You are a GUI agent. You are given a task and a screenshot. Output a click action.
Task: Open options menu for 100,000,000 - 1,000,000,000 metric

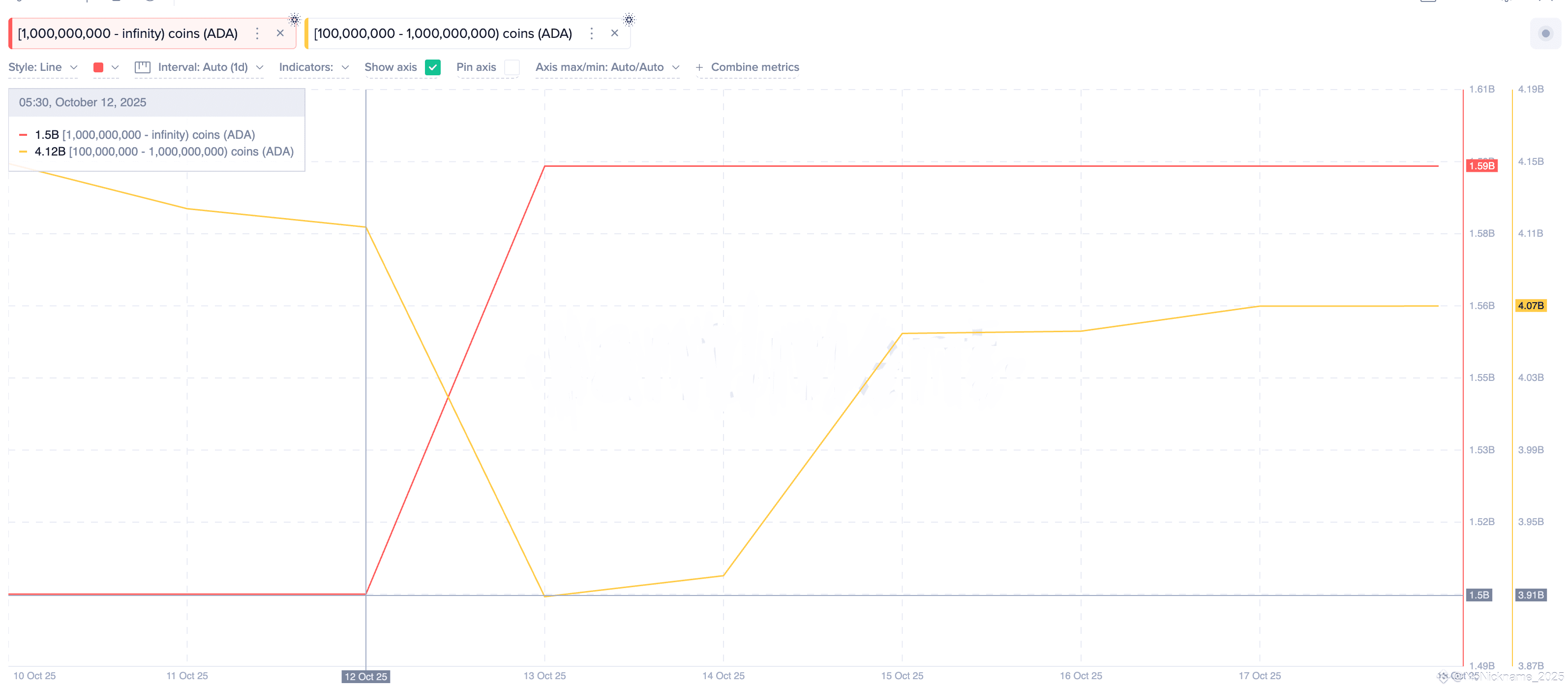(x=591, y=33)
